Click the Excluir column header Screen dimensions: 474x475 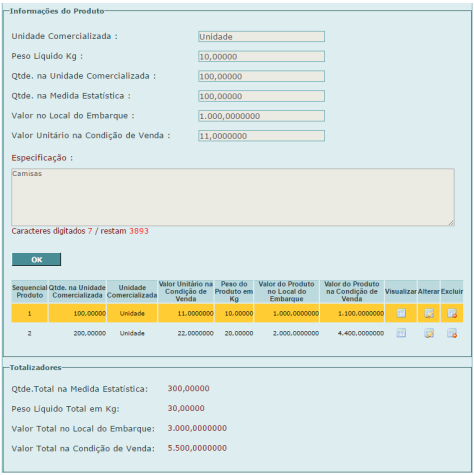coord(452,291)
